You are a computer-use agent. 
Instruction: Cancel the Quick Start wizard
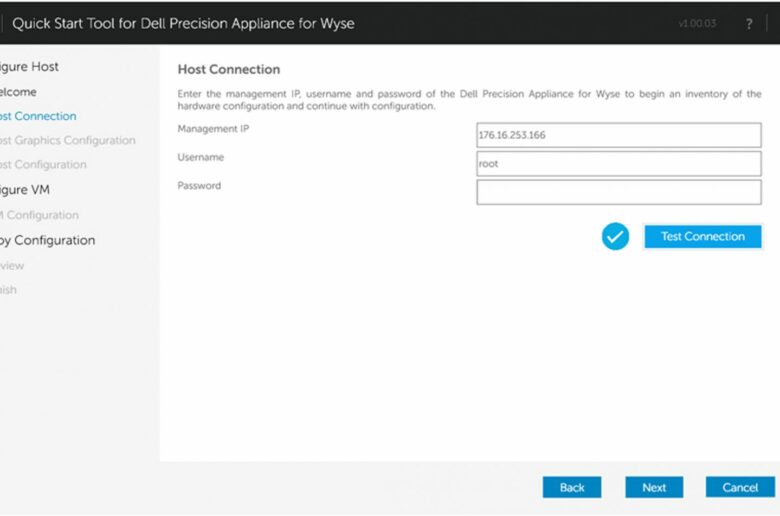coord(740,487)
